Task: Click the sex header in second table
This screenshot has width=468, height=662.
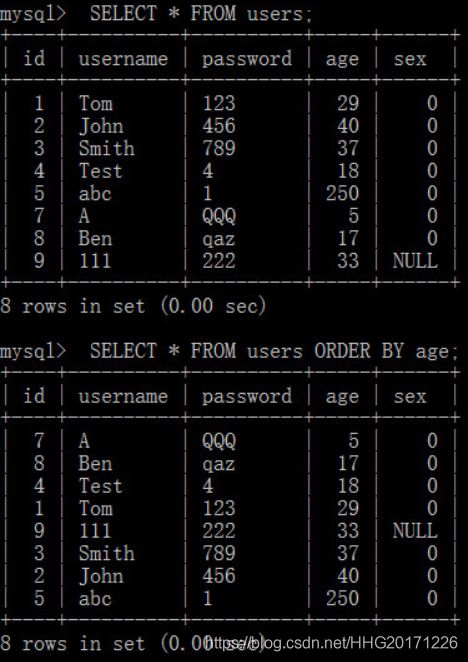Action: (x=410, y=397)
